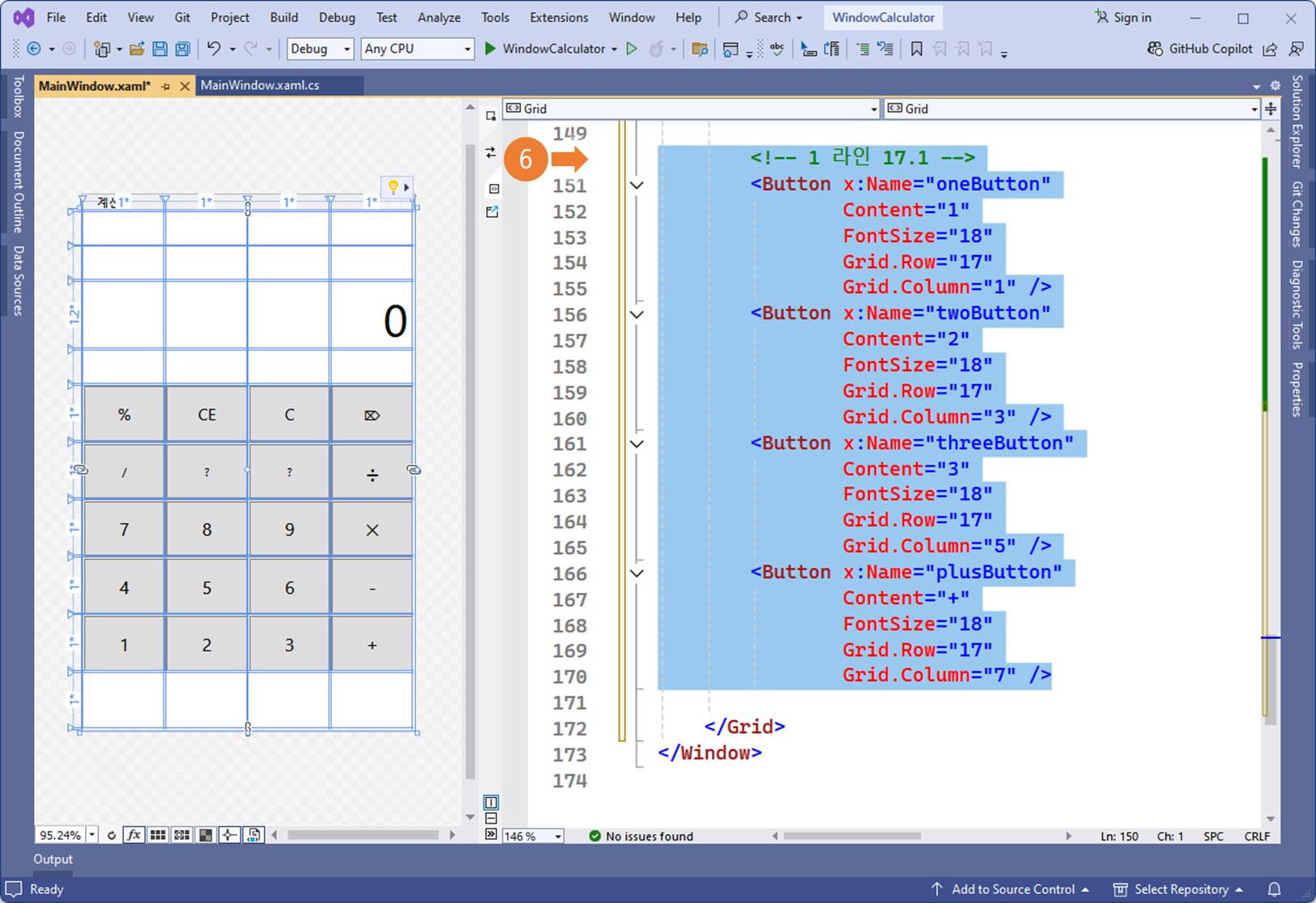Click the Save All icon
Screen dimensions: 1316x903
tap(182, 49)
